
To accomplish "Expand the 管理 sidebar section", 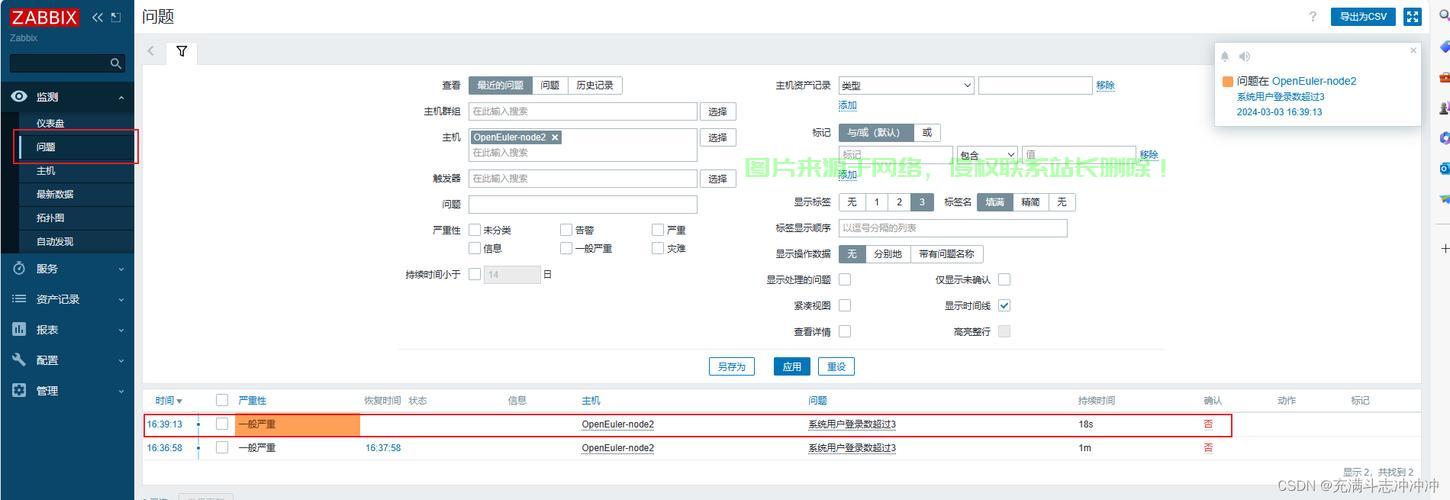I will click(121, 391).
